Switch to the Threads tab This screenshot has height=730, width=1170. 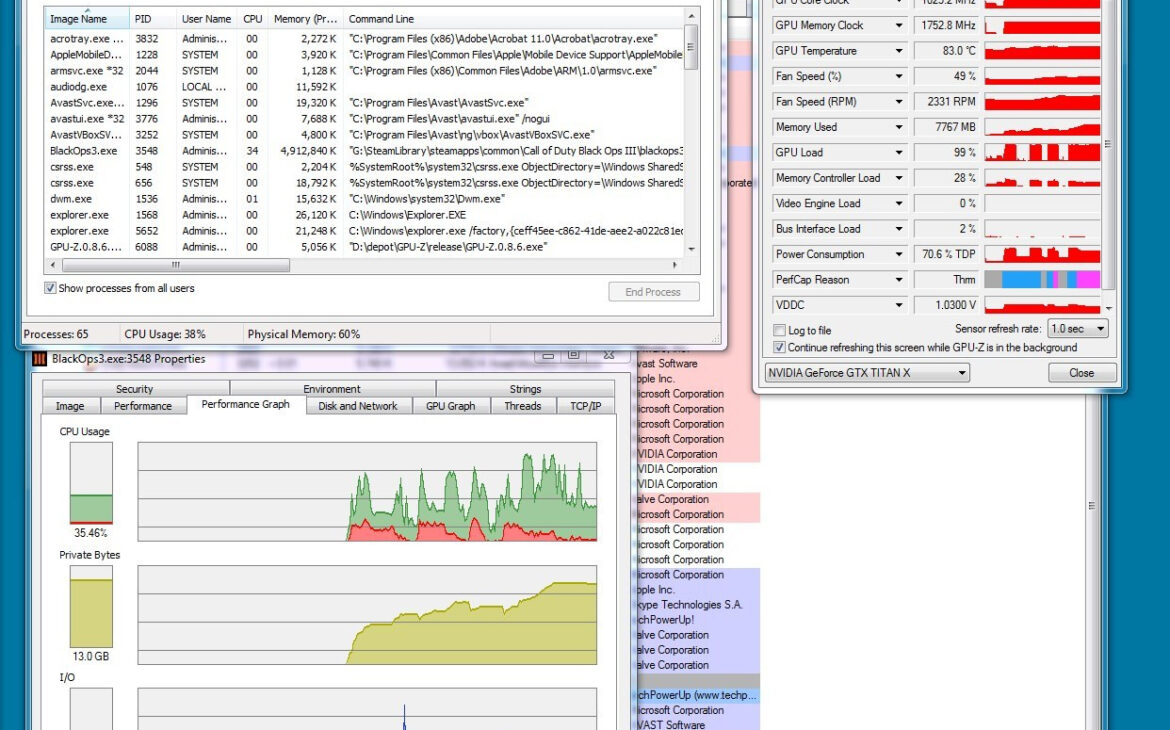click(x=522, y=406)
